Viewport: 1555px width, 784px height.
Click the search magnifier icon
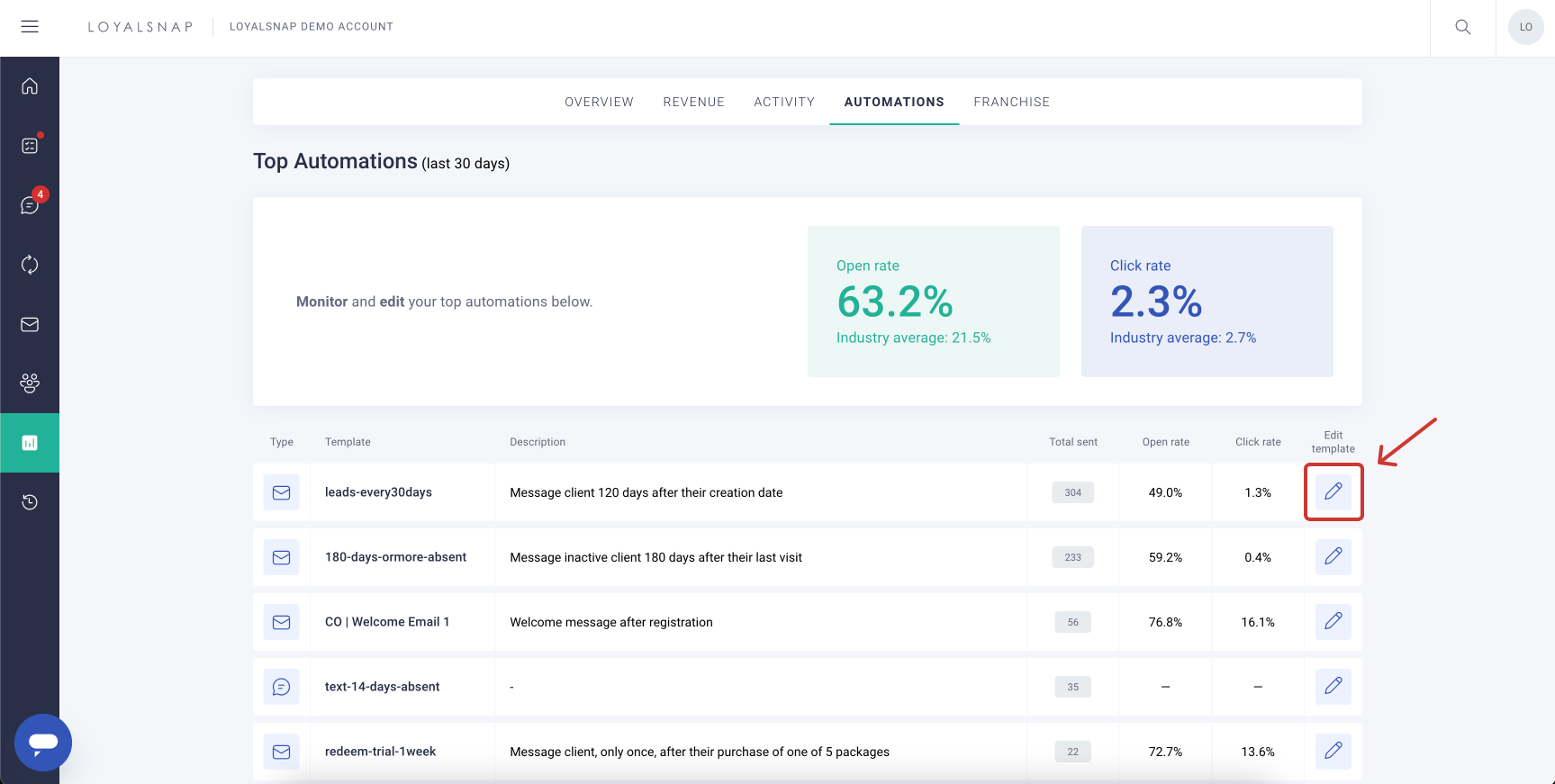point(1463,27)
